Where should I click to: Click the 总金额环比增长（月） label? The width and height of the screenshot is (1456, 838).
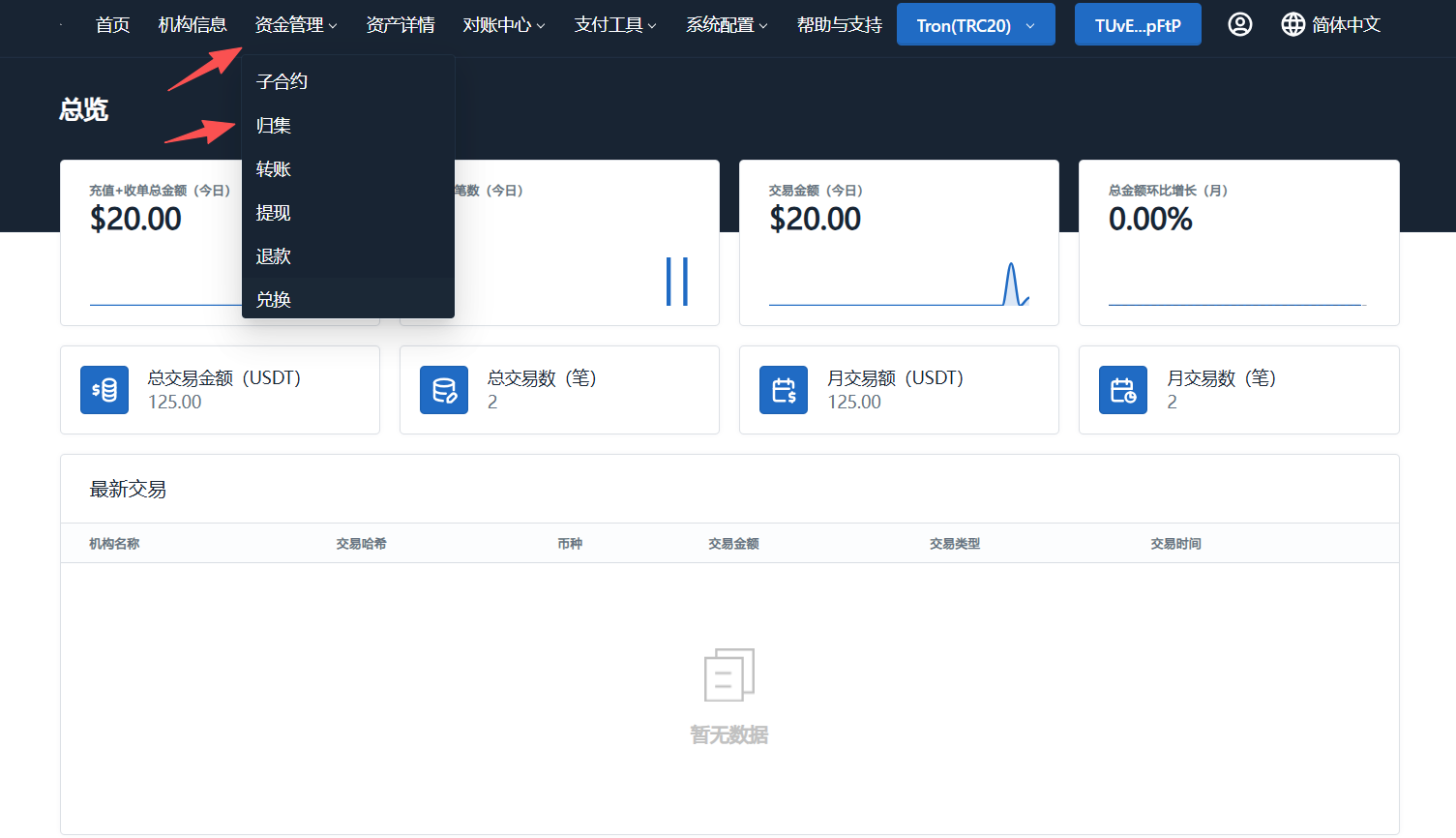pyautogui.click(x=1168, y=191)
